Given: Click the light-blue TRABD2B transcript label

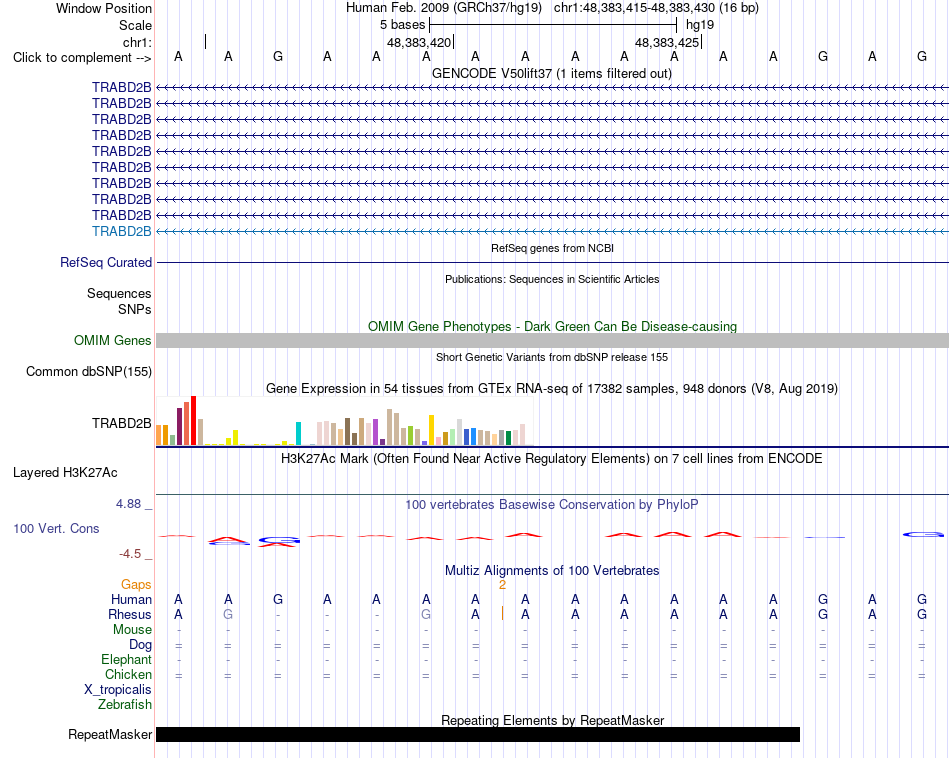Looking at the screenshot, I should click(121, 231).
